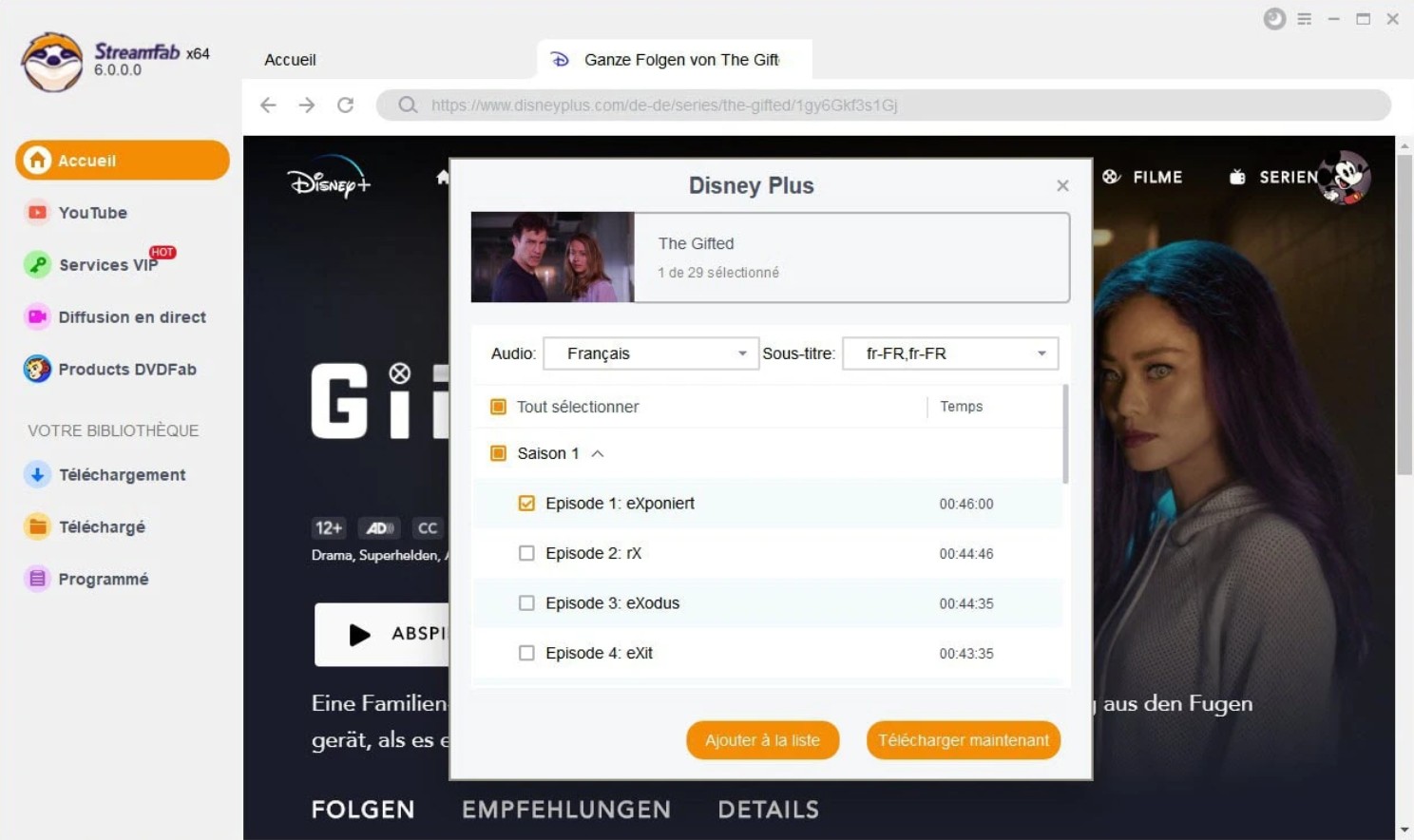Check Episode 4: eXit

(526, 653)
